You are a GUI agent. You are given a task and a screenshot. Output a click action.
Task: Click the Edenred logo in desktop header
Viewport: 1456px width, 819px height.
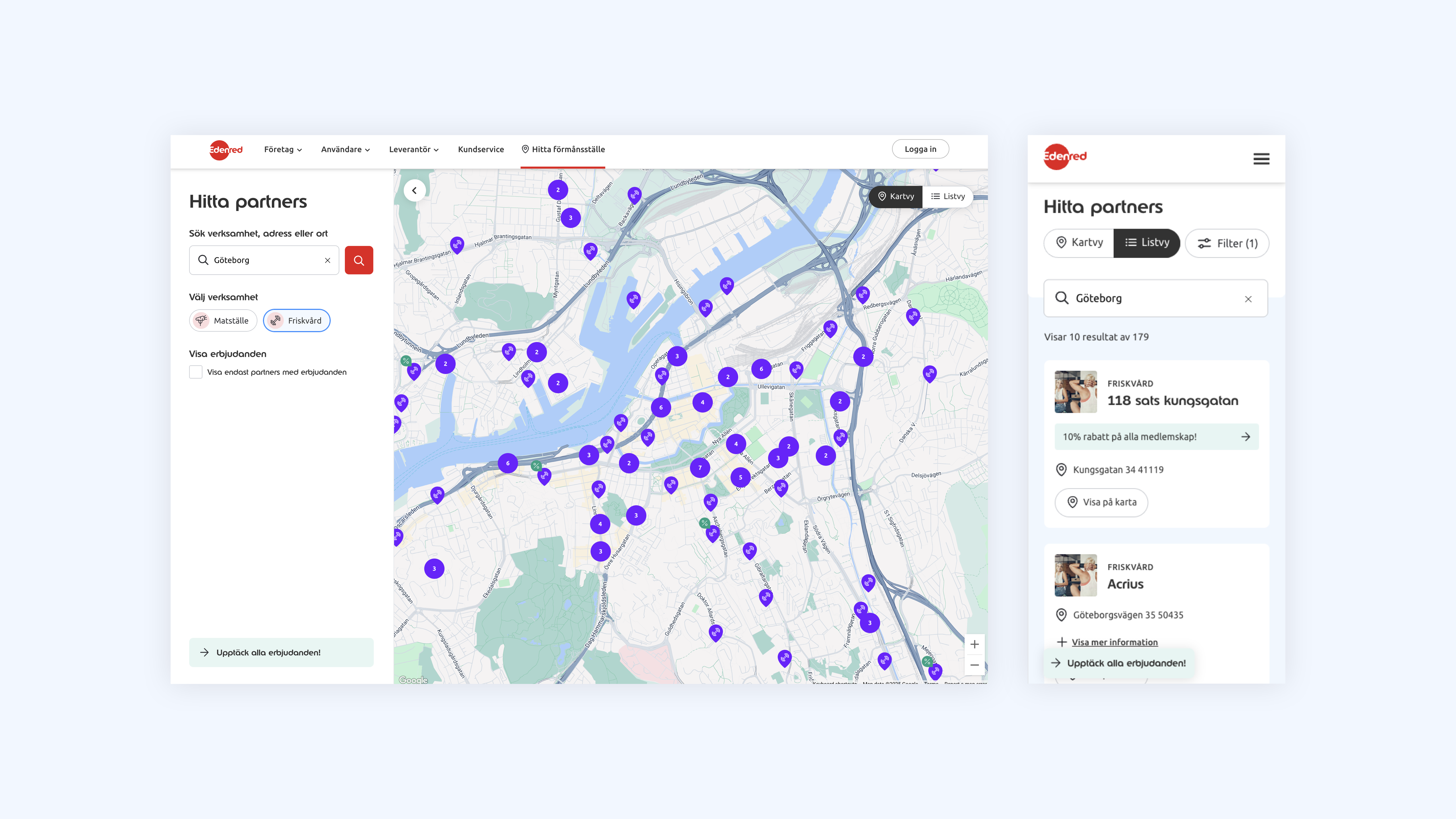coord(226,150)
